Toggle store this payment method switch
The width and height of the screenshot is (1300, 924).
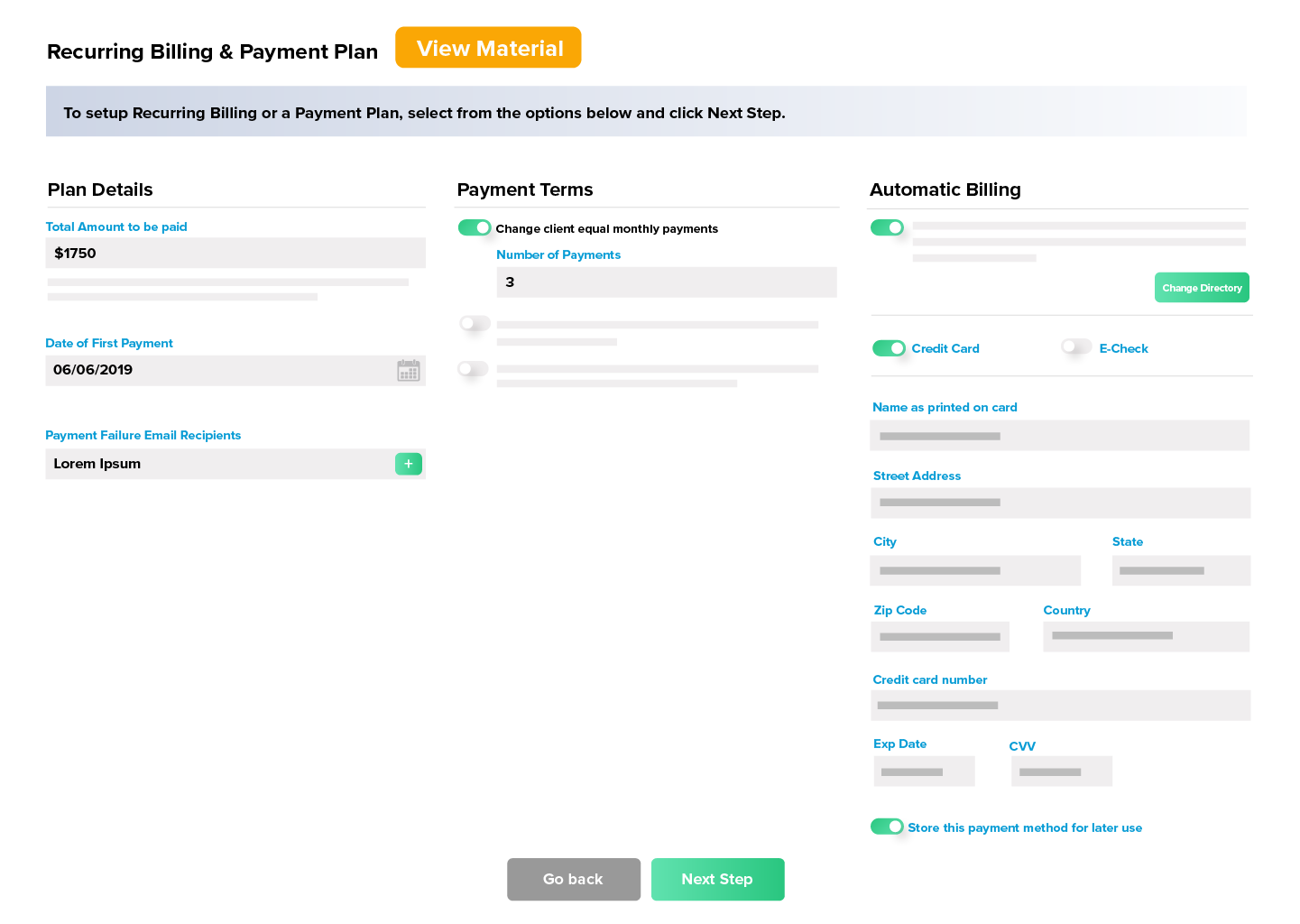[x=887, y=827]
